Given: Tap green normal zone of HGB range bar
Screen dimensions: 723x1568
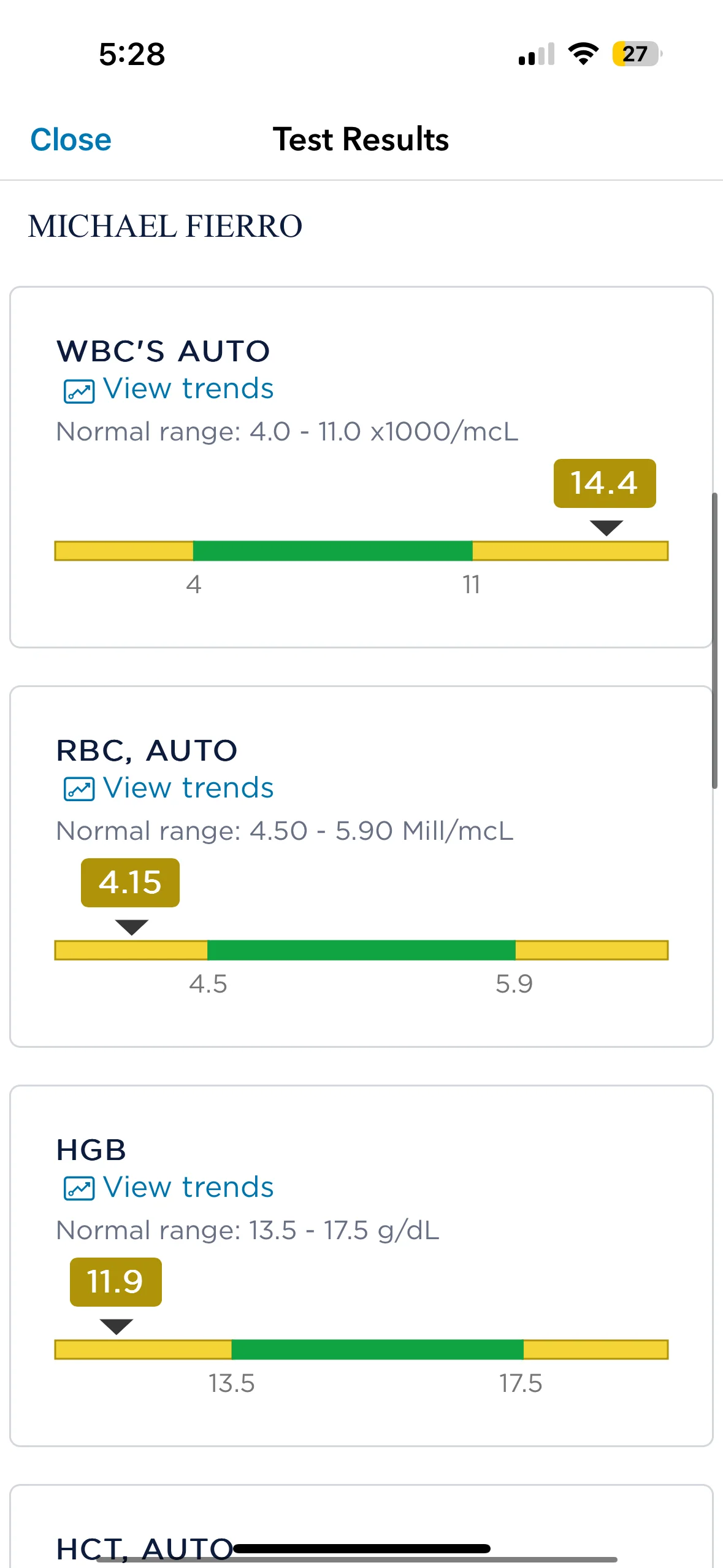Looking at the screenshot, I should (377, 1350).
